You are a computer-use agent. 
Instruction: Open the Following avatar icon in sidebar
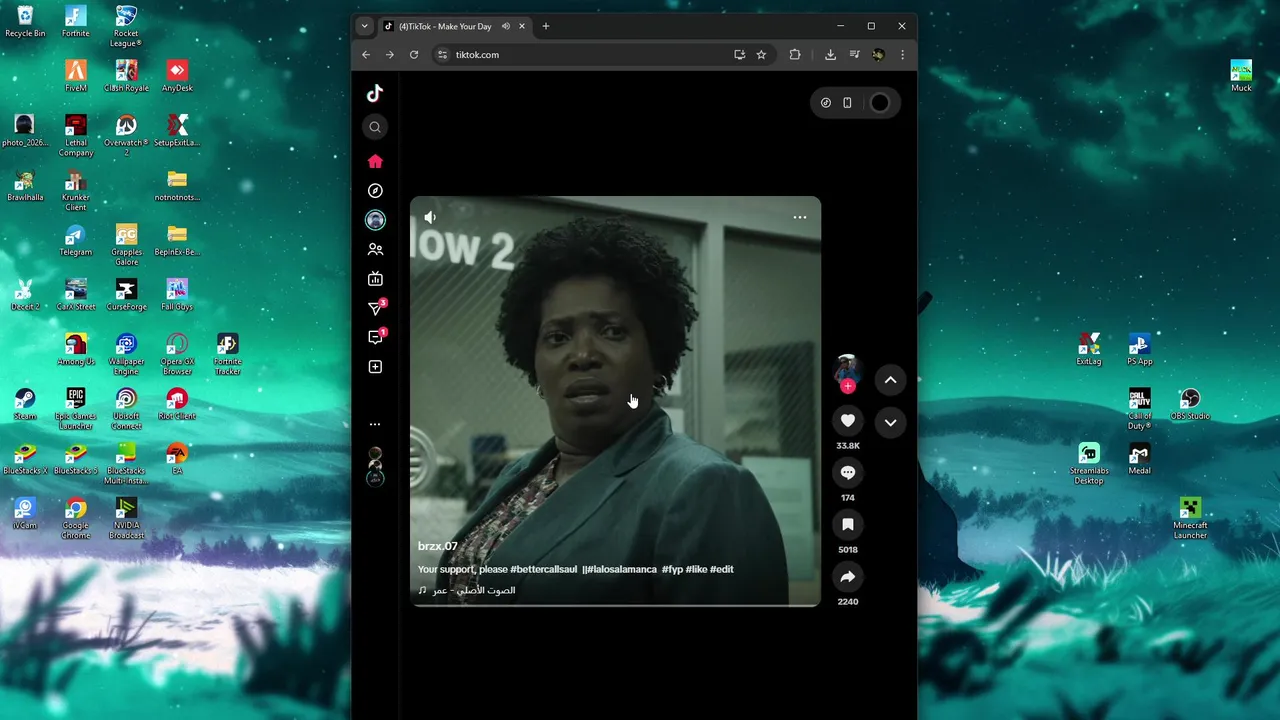tap(375, 220)
